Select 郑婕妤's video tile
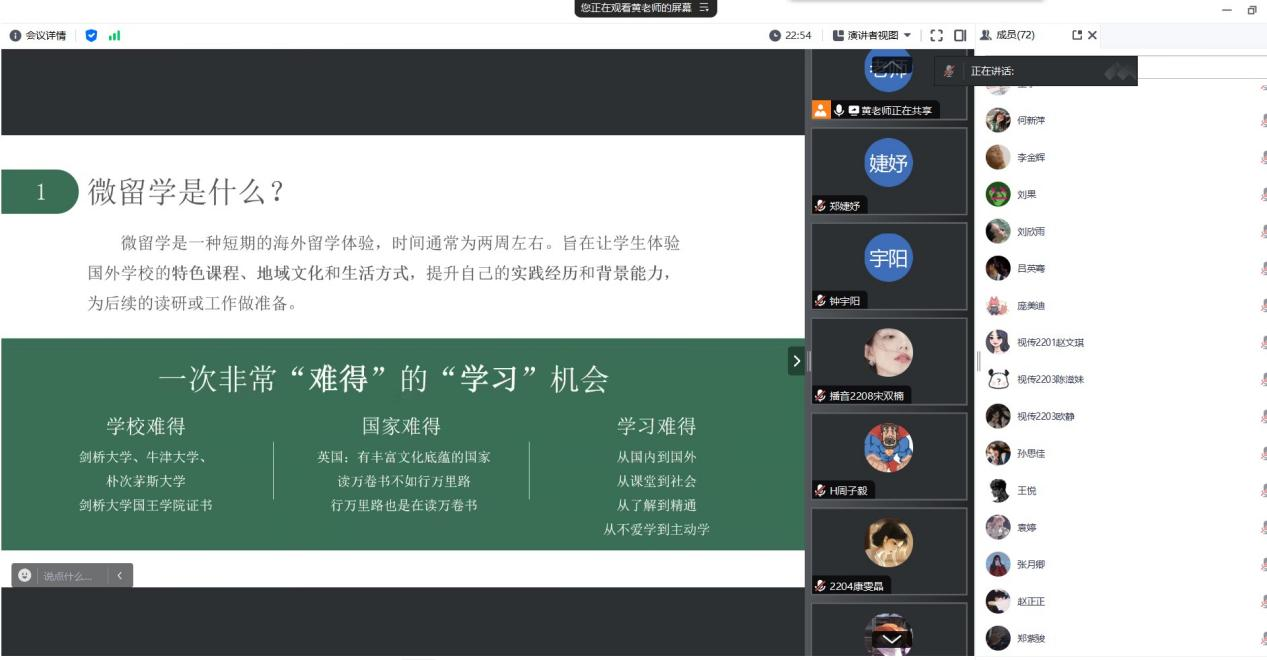 click(x=888, y=171)
